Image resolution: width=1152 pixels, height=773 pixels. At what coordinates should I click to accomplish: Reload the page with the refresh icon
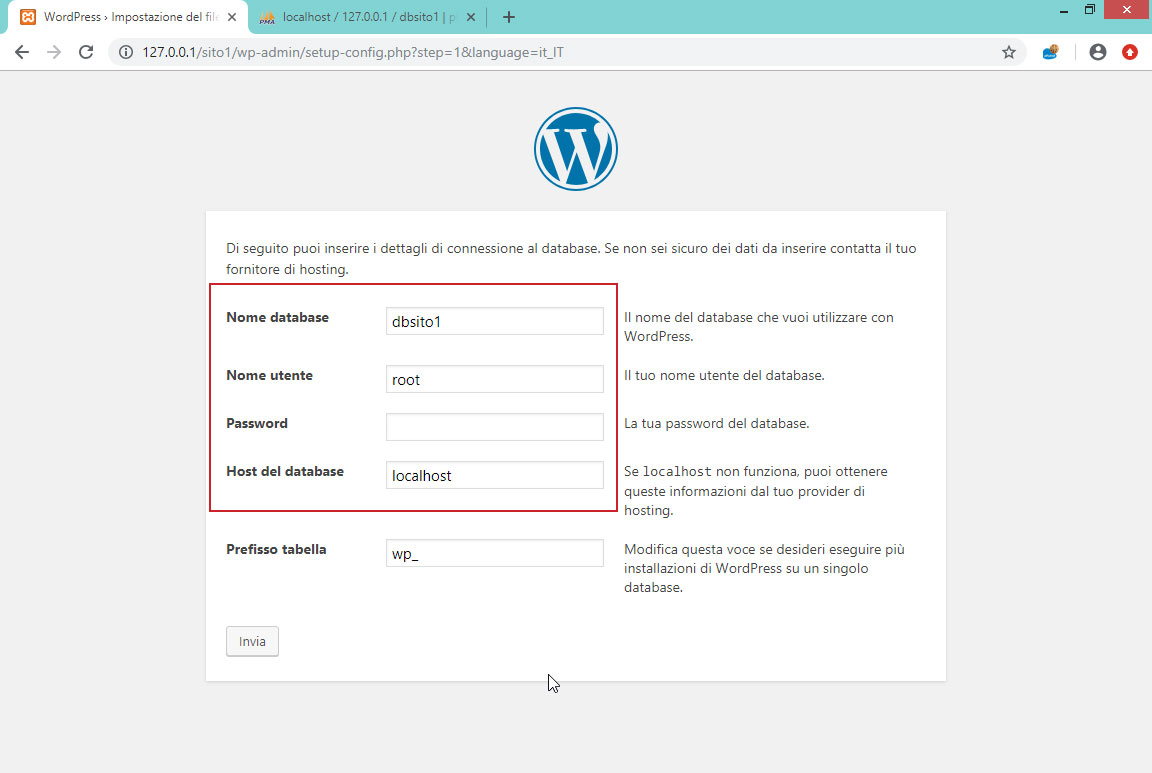coord(86,52)
